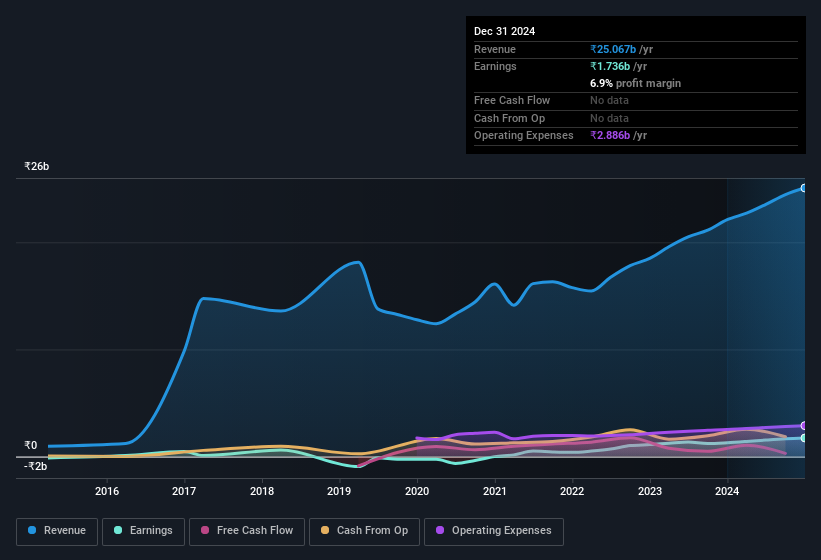Click the purple Operating Expenses dot
This screenshot has height=560, width=821.
pyautogui.click(x=440, y=530)
